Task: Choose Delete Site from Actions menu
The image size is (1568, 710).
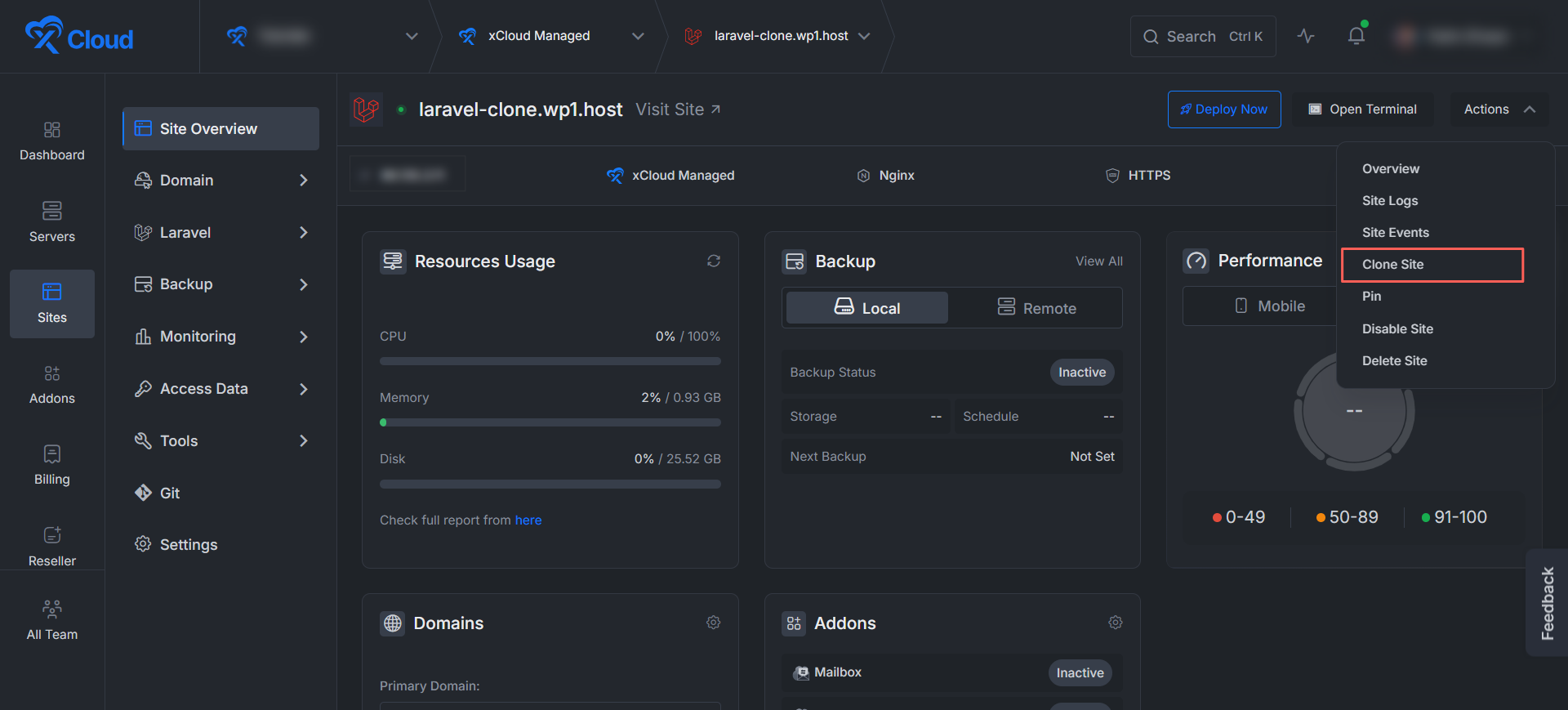Action: click(1395, 361)
